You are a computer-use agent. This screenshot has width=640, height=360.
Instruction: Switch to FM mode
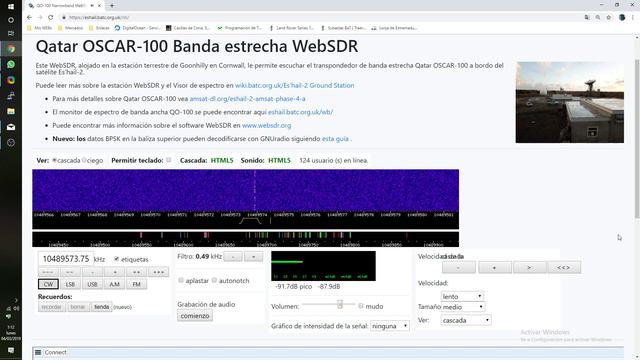[136, 284]
